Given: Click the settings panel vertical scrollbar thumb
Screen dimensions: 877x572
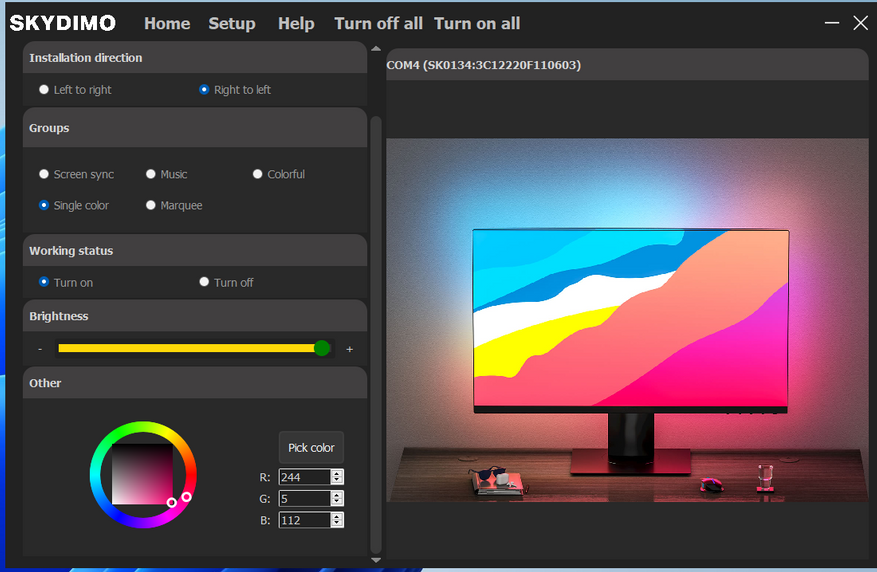Looking at the screenshot, I should point(376,334).
